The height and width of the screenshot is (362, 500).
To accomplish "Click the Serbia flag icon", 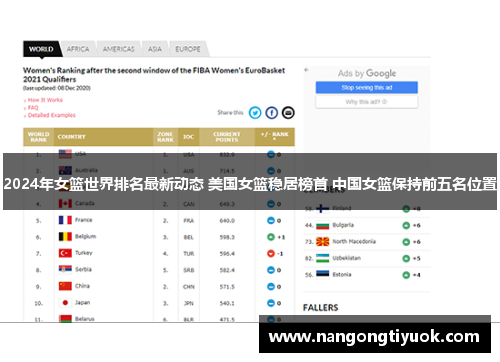I will click(x=65, y=270).
